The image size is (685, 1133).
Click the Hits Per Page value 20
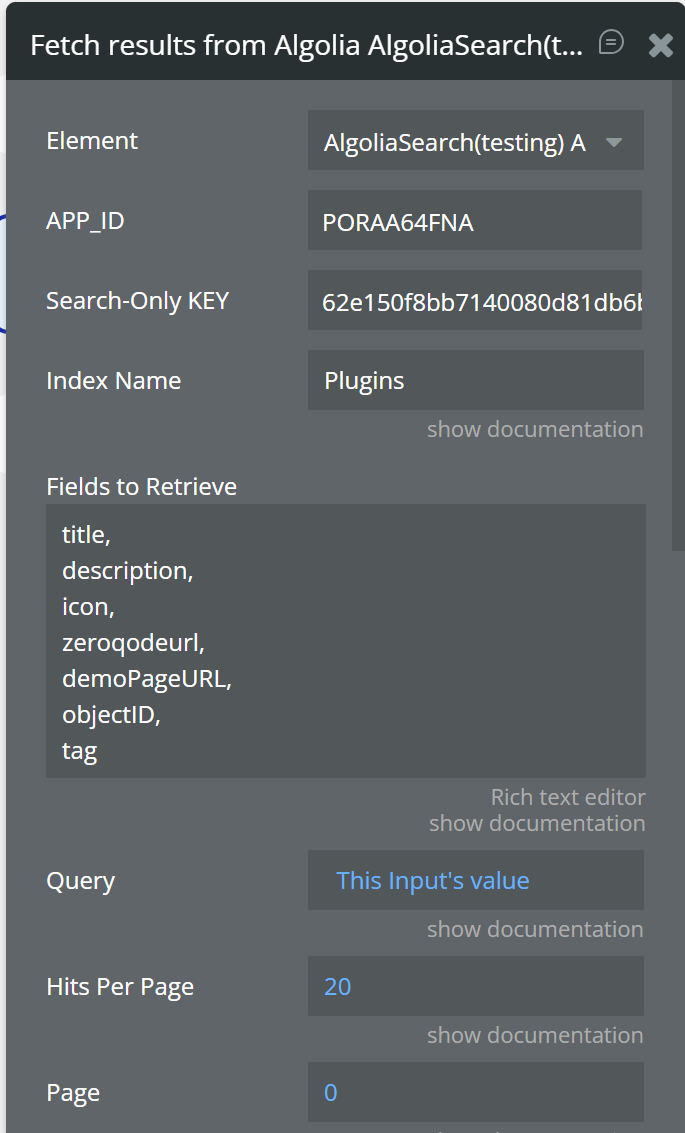[338, 987]
